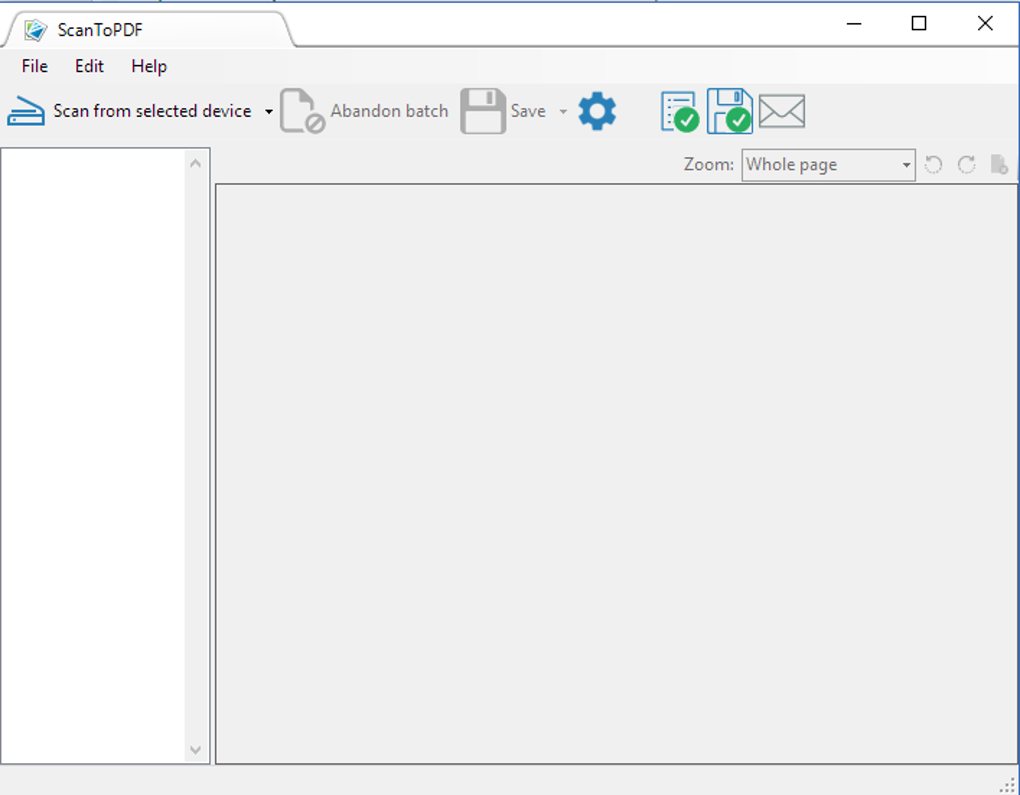
Task: Click the rotate counterclockwise icon
Action: (x=933, y=165)
